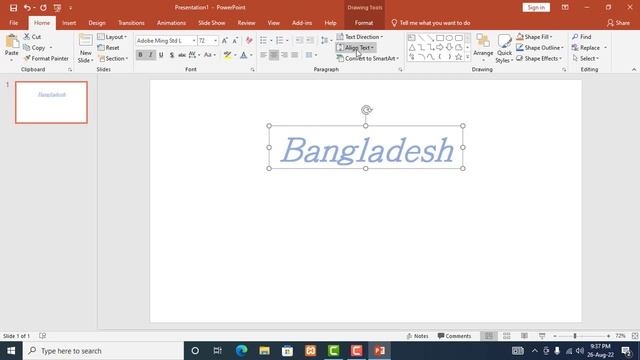The image size is (640, 360).
Task: Click the Sign in button
Action: [536, 7]
